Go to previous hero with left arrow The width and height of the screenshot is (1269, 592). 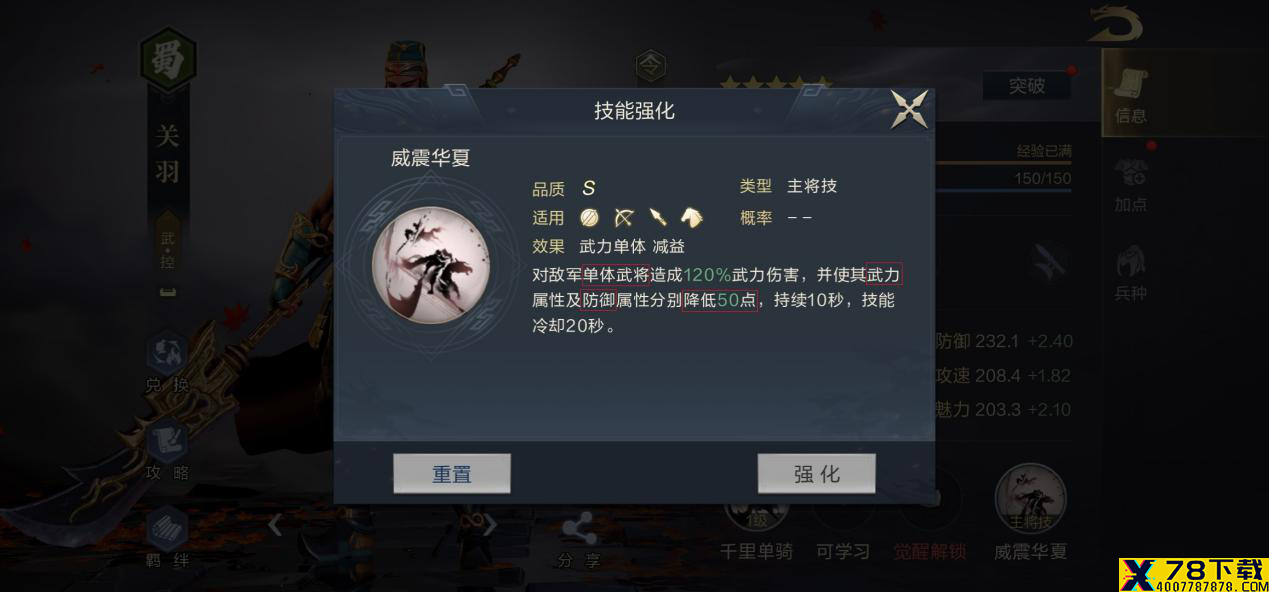click(275, 524)
